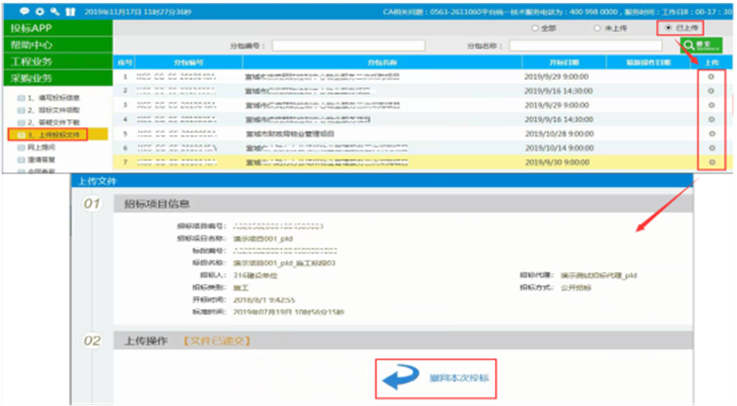Click upload icon for the 2019/10/14 row
Viewport: 737px width, 406px height.
[710, 147]
